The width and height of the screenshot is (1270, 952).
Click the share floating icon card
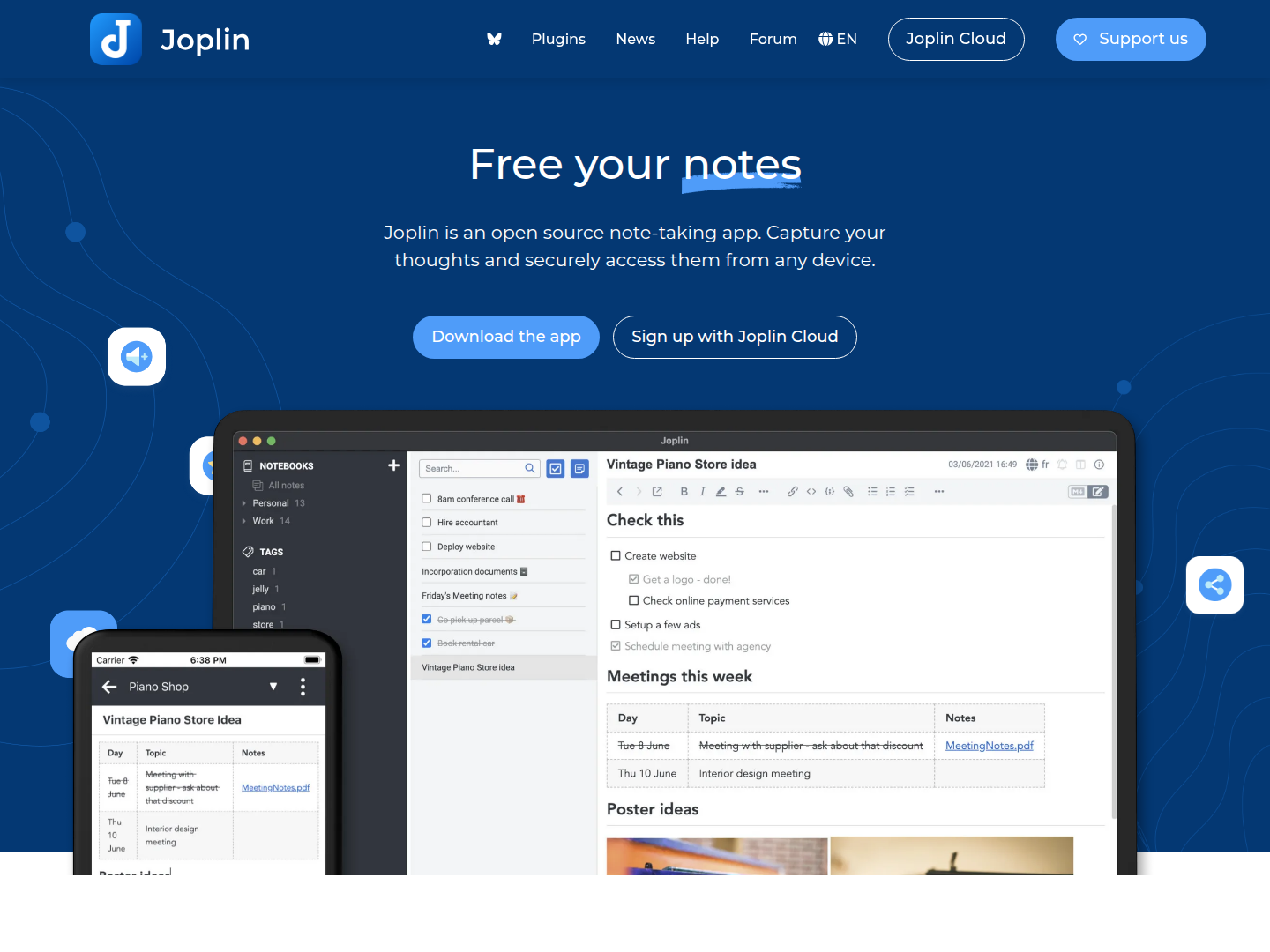1214,584
